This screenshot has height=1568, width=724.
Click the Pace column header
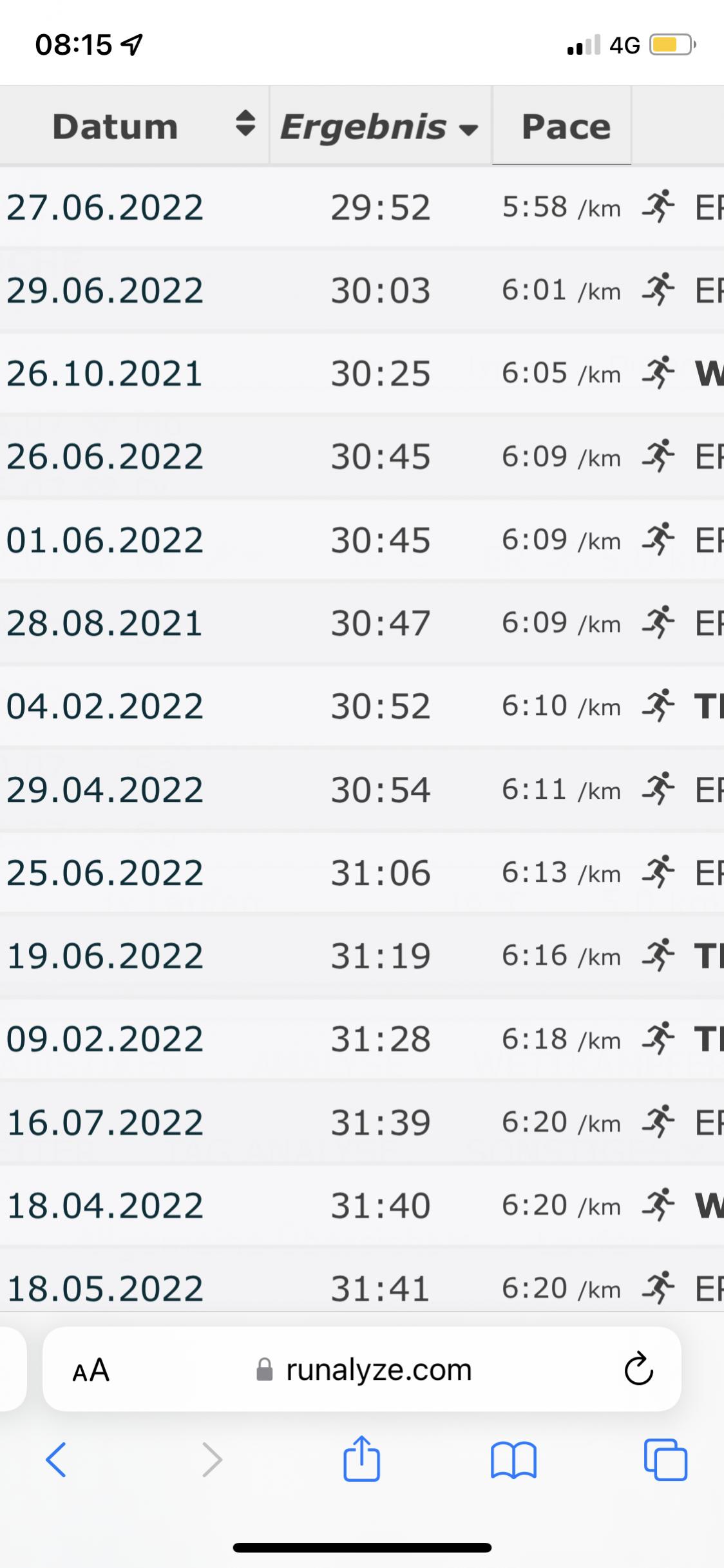pyautogui.click(x=565, y=126)
